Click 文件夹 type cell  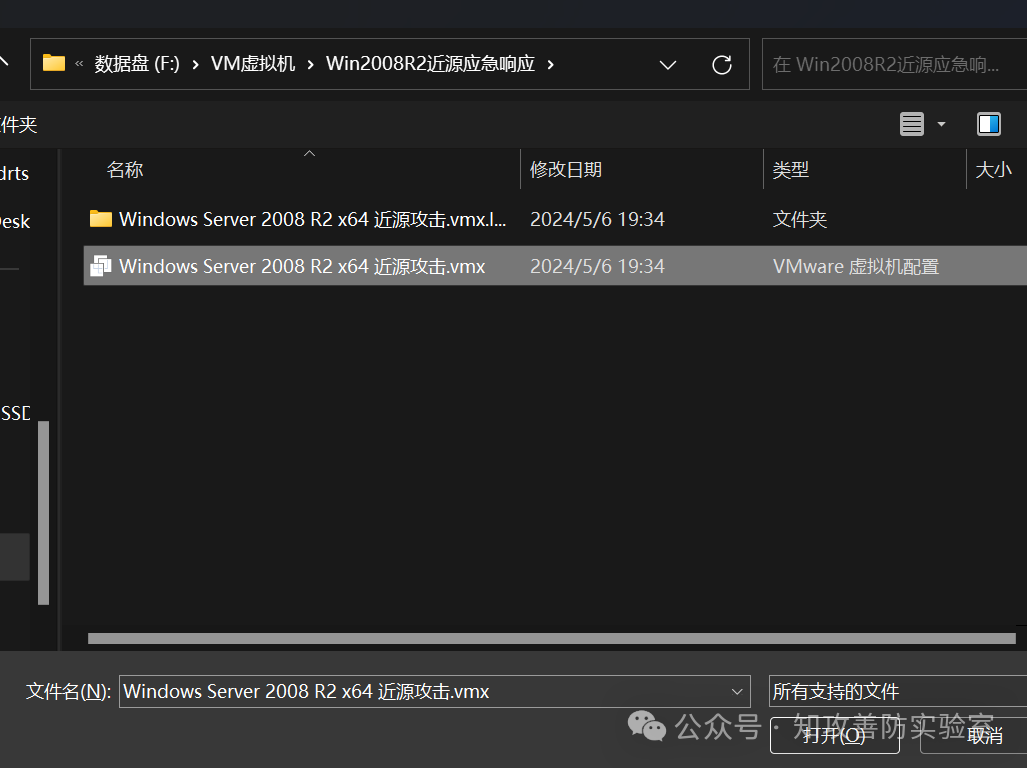pos(800,219)
